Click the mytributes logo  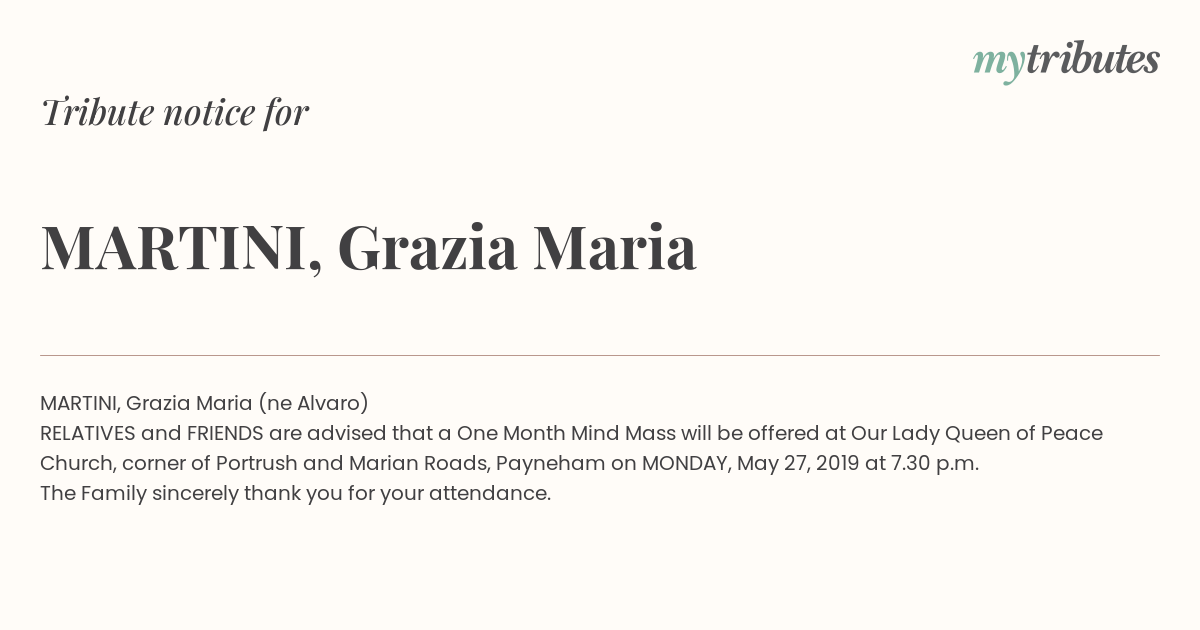click(1066, 61)
